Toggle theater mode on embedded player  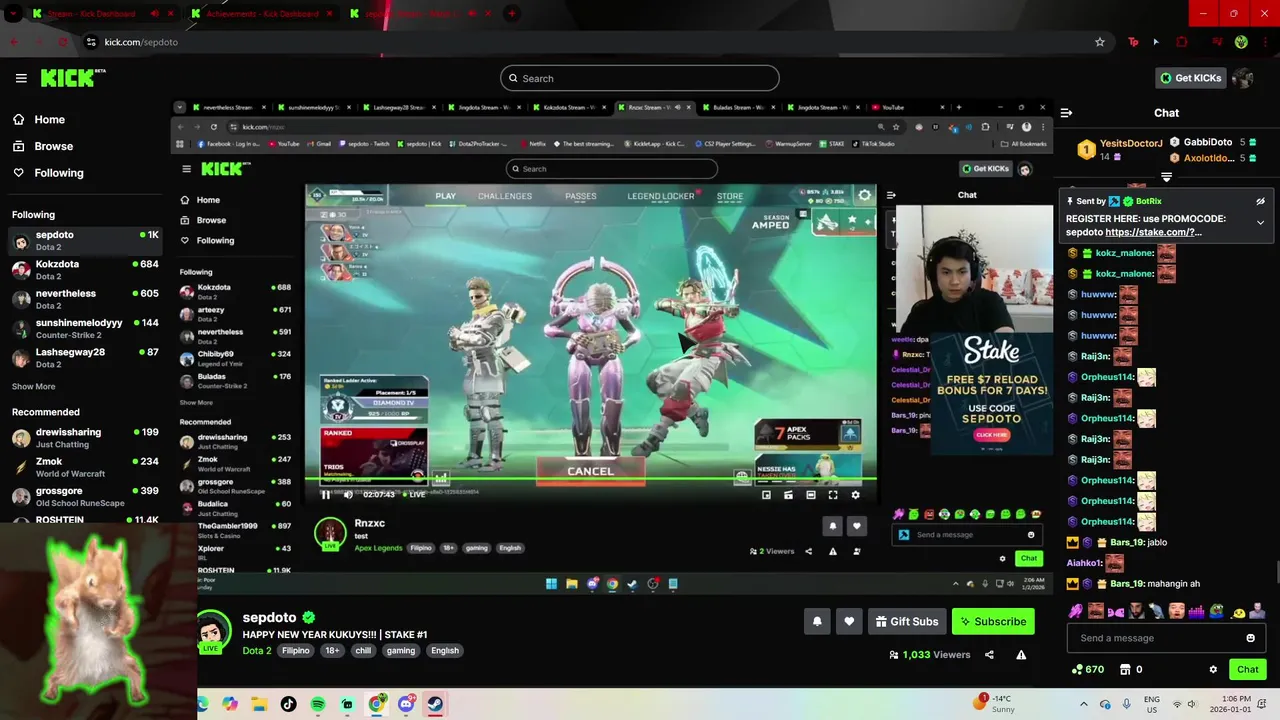pyautogui.click(x=811, y=494)
